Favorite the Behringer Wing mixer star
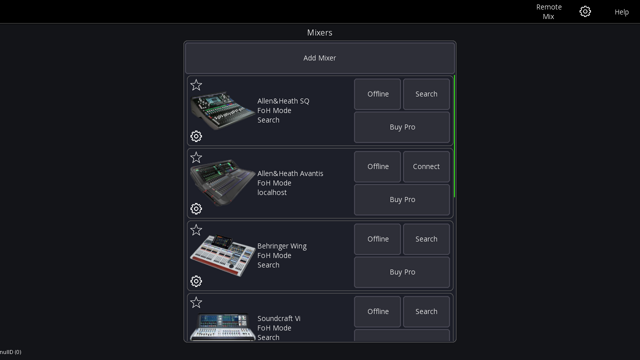Image resolution: width=640 pixels, height=360 pixels. click(x=196, y=230)
